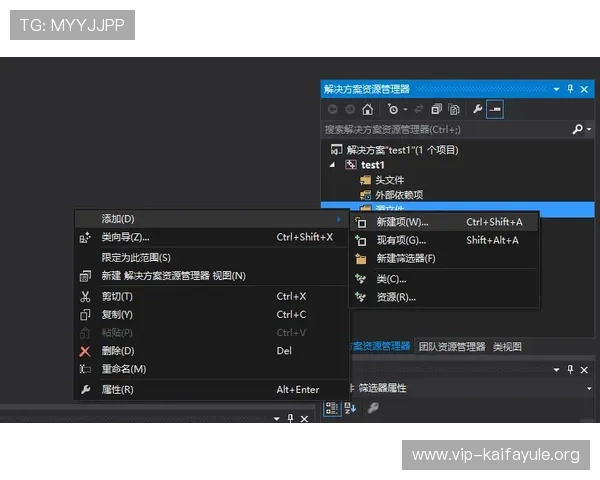Image resolution: width=600 pixels, height=480 pixels.
Task: Click the sync with active document icon
Action: (419, 109)
